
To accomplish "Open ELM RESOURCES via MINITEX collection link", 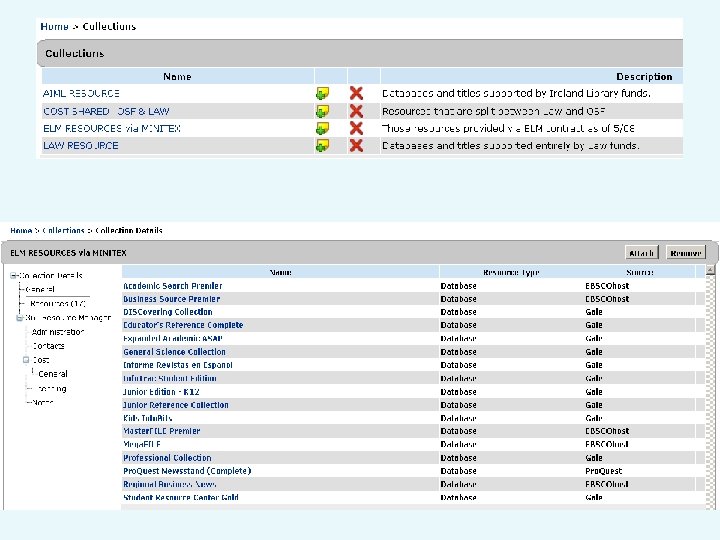I will click(112, 128).
